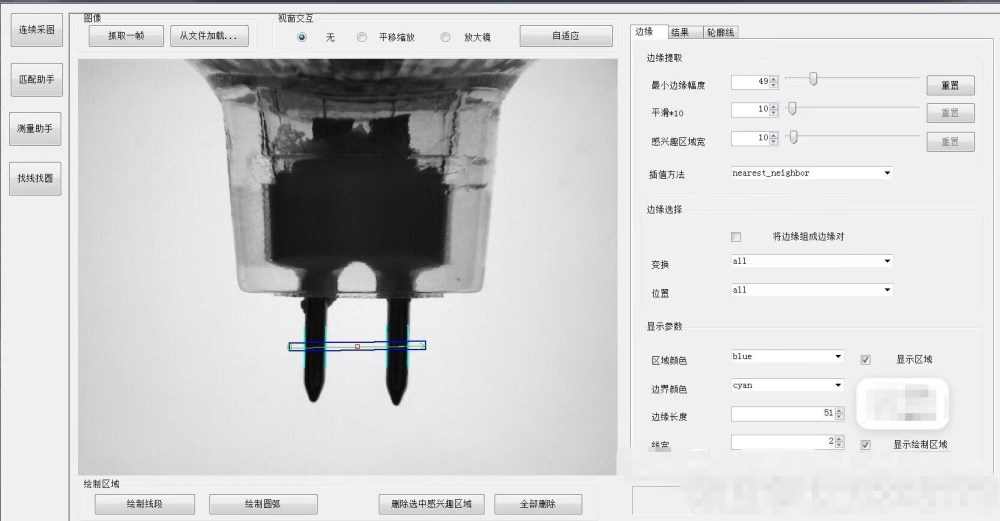Click the 平滑*10 value field
The width and height of the screenshot is (1000, 521).
pyautogui.click(x=751, y=110)
